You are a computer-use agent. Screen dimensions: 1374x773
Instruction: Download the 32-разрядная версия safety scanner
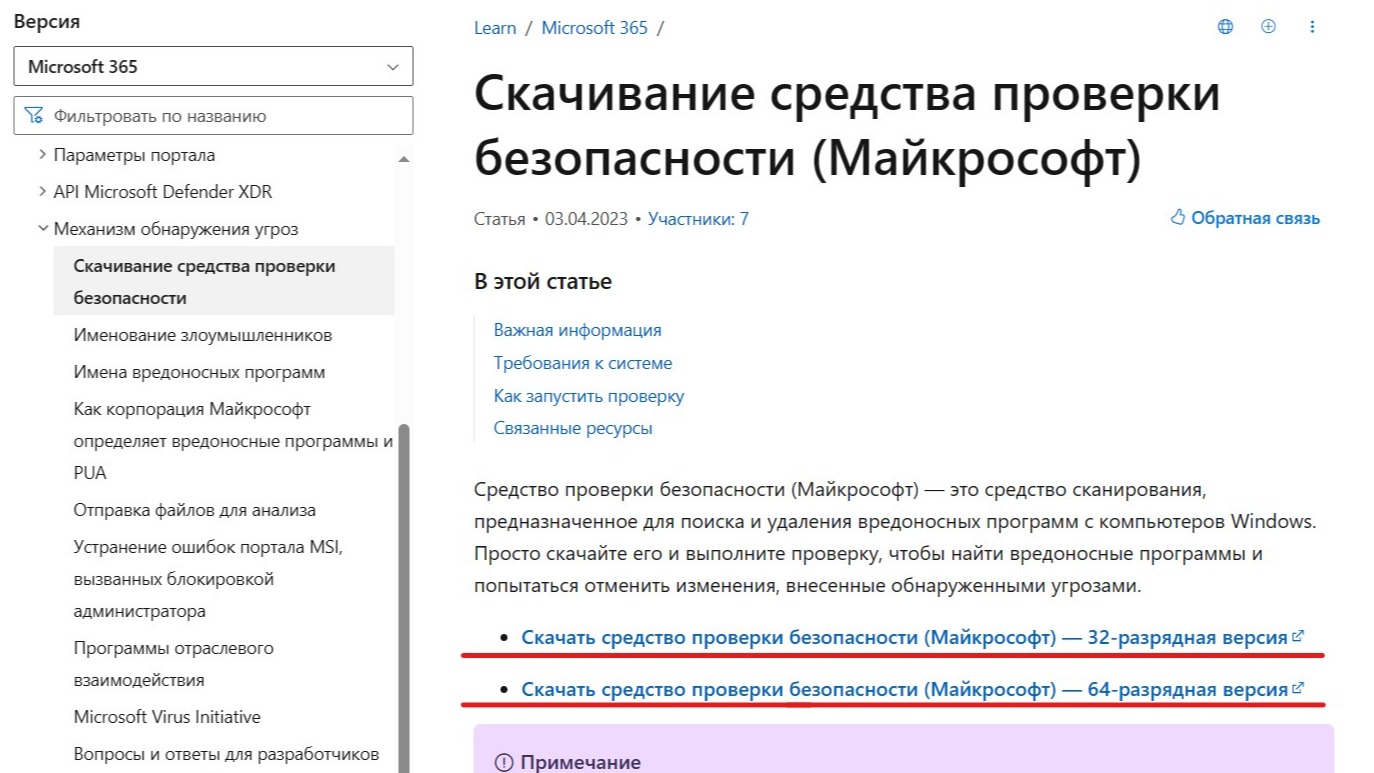click(904, 637)
